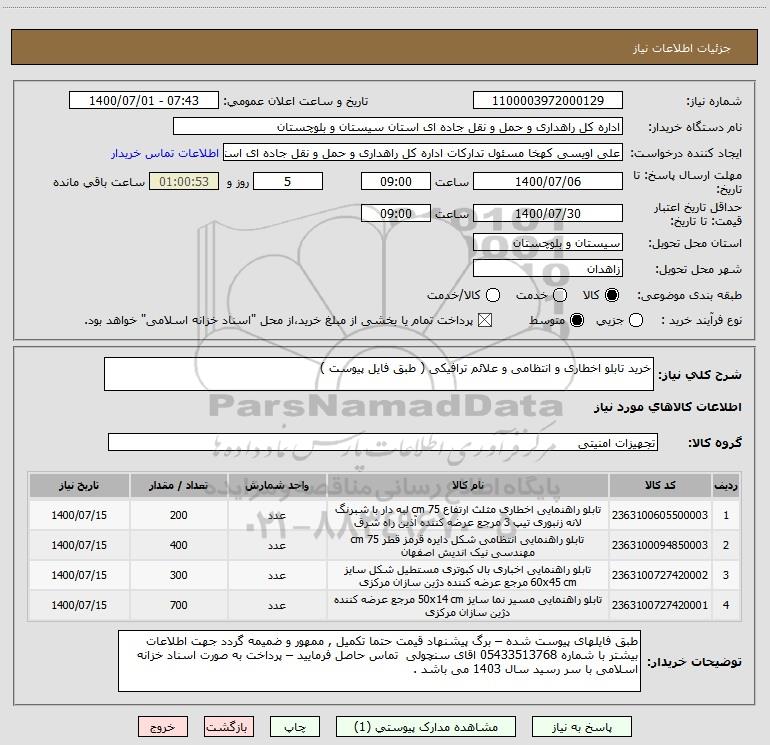Screen dimensions: 770x745
Task: Click the red circle regulatory sign item name
Action: point(468,546)
